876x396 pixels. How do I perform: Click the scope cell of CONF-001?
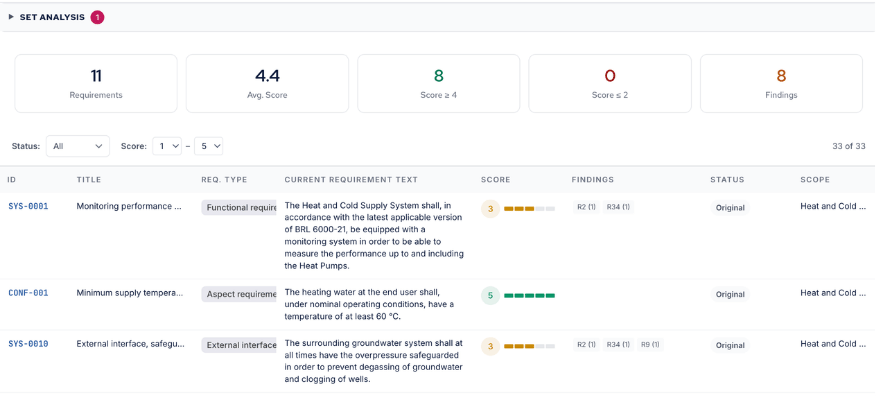(x=834, y=293)
